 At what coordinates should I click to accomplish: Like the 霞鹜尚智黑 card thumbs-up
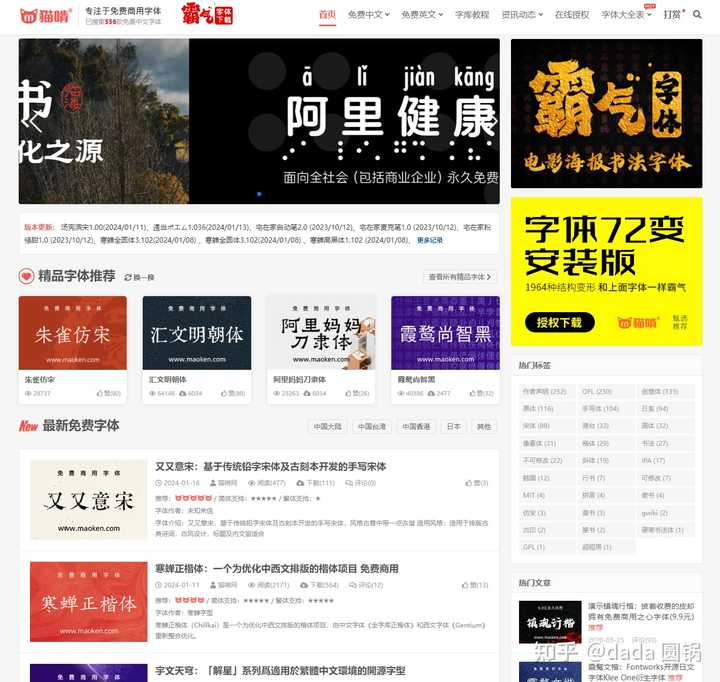pyautogui.click(x=472, y=394)
